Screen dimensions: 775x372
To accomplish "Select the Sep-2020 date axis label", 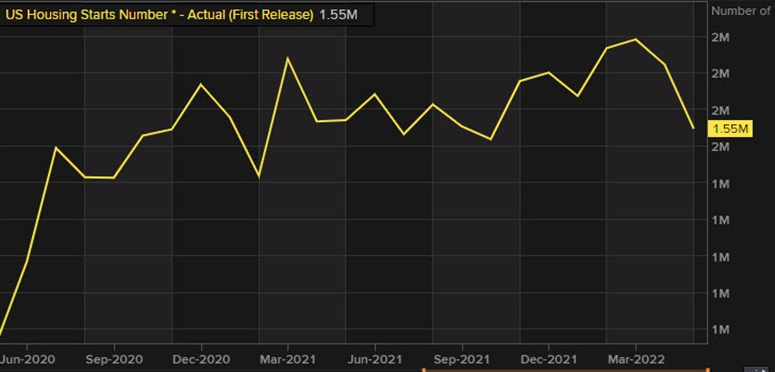I will pos(114,359).
